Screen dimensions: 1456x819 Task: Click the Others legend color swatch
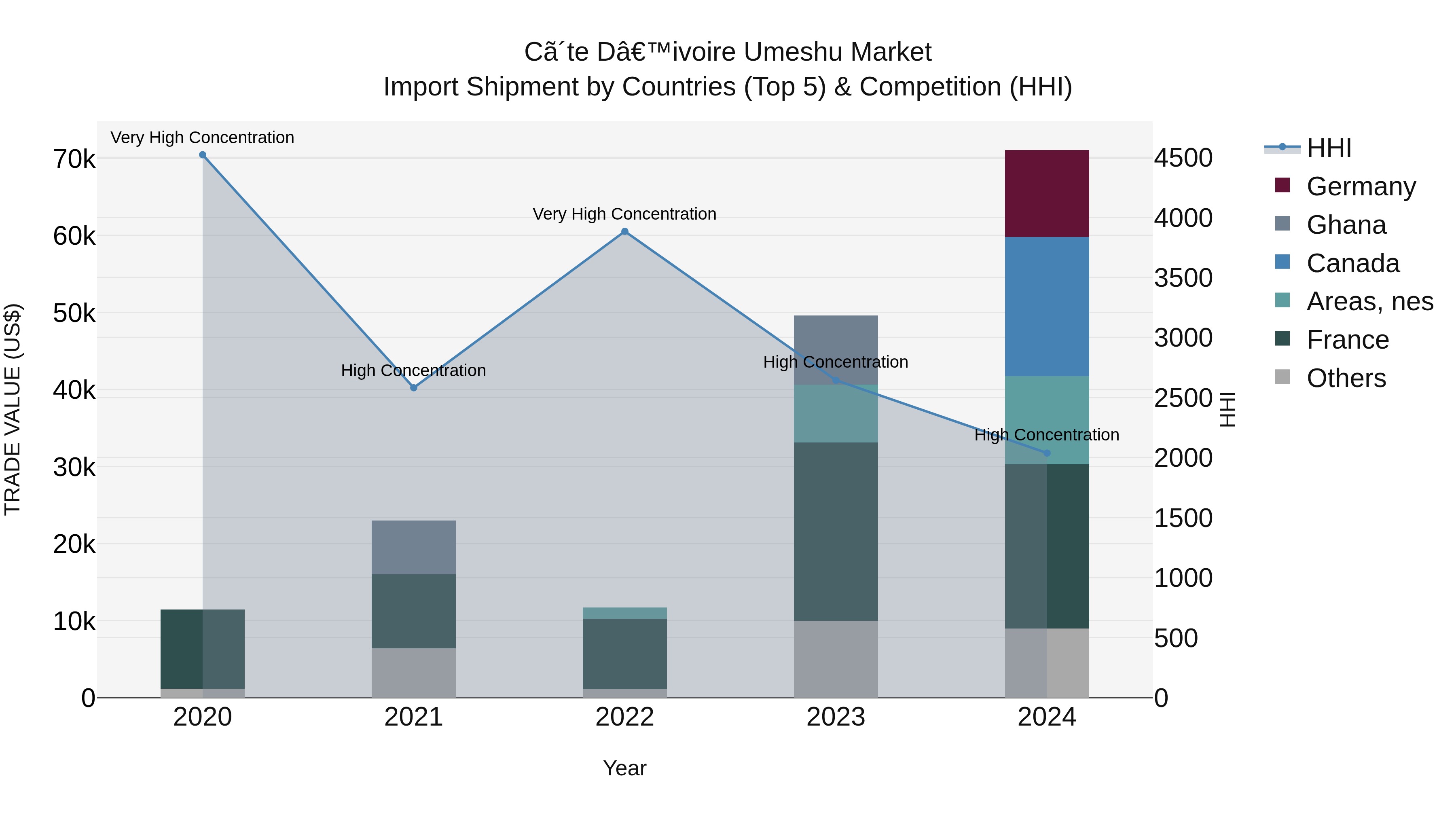tap(1282, 377)
